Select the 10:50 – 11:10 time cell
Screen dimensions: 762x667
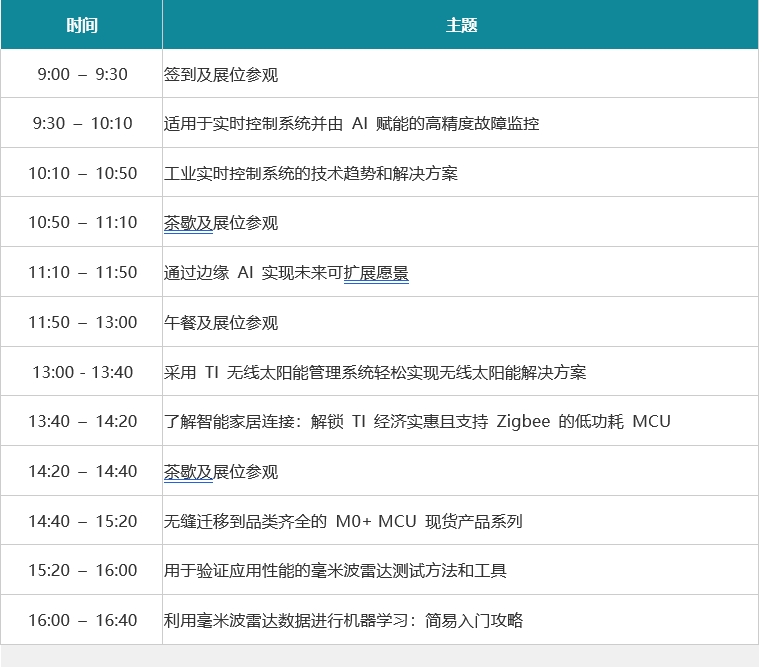pos(82,222)
